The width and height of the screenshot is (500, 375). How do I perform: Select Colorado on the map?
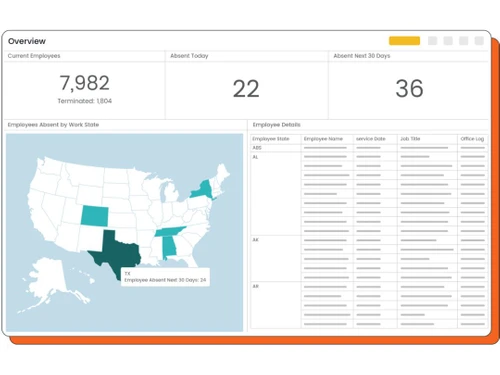tap(95, 215)
